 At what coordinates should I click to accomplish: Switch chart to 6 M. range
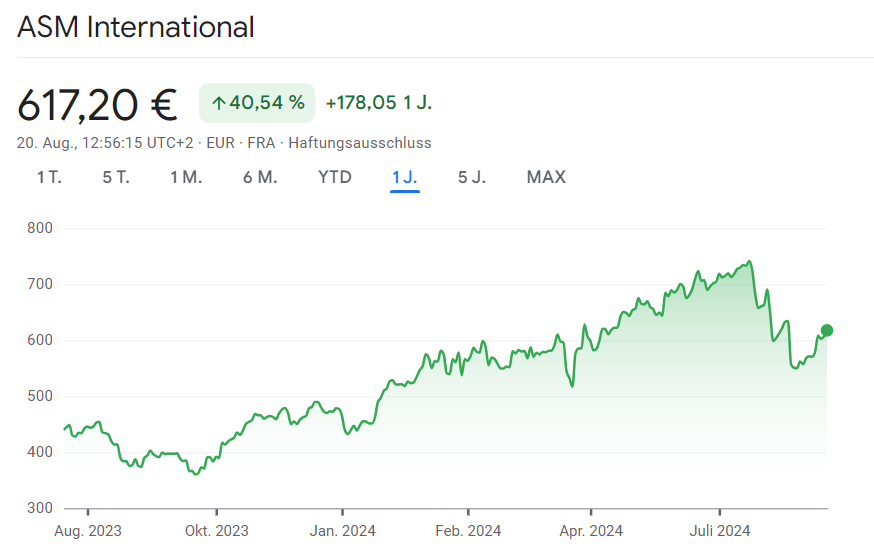[260, 177]
